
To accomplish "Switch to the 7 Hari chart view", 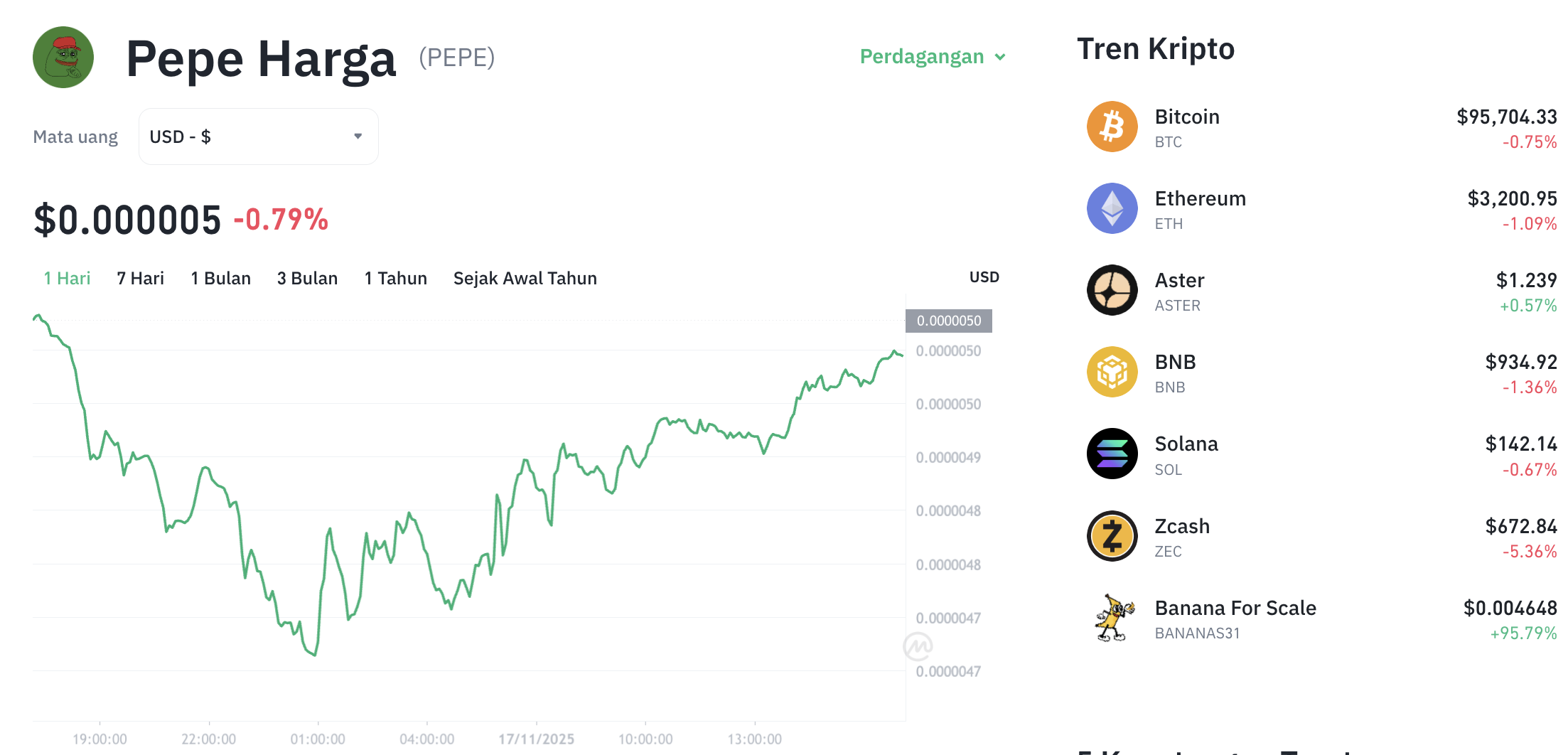I will tap(140, 278).
